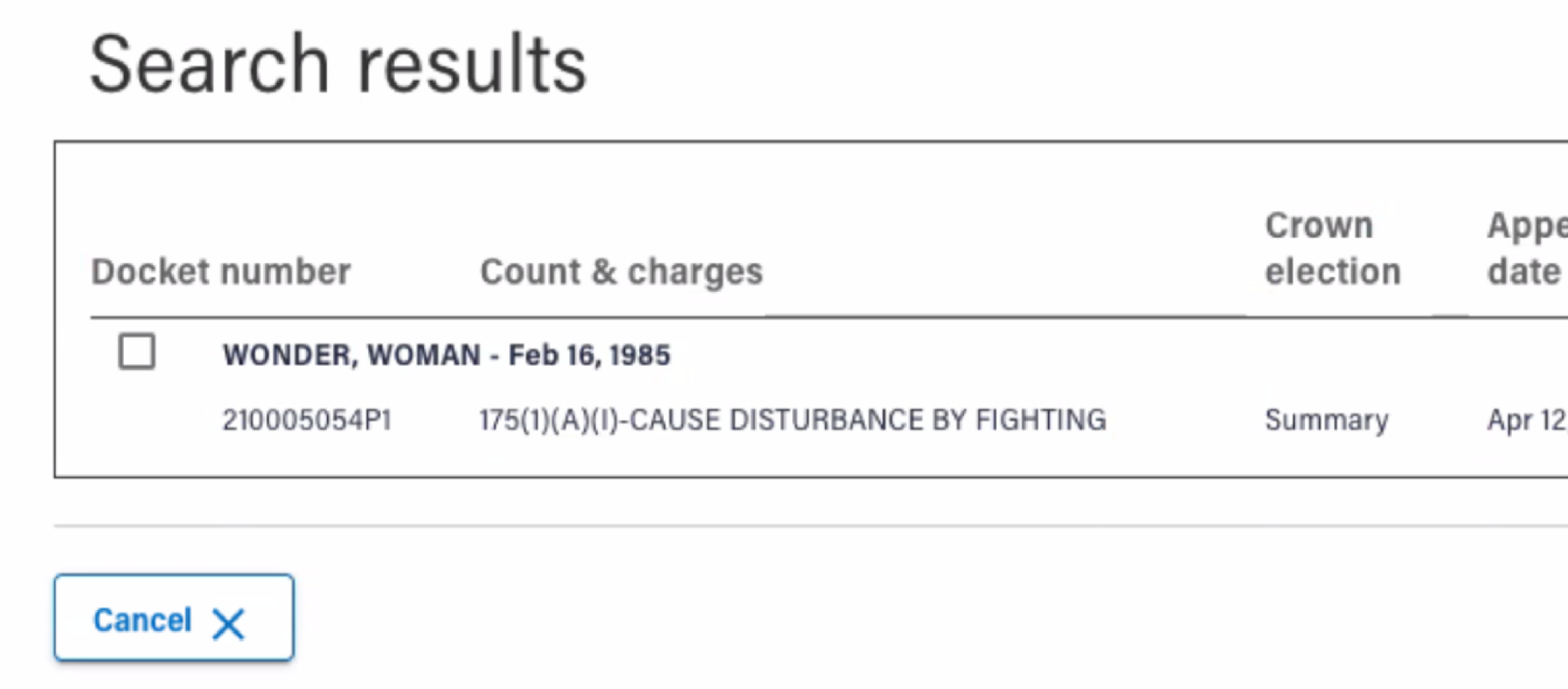Click the CAUSE DISTURBANCE BY FIGHTING charge

pyautogui.click(x=868, y=420)
